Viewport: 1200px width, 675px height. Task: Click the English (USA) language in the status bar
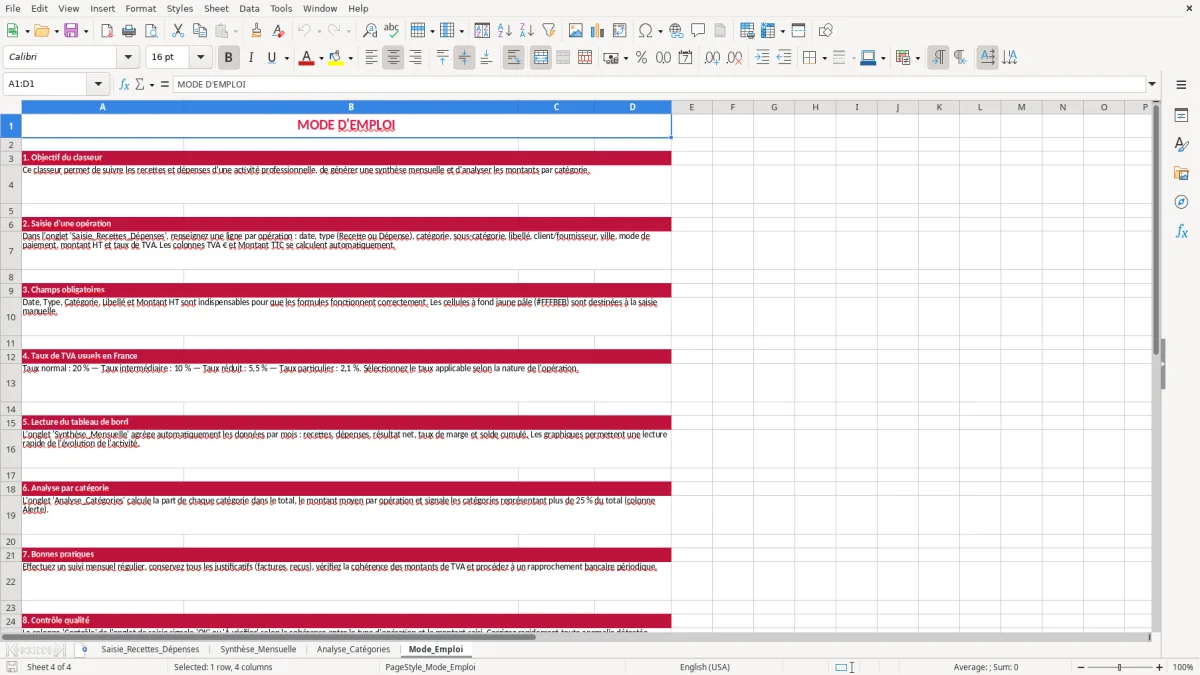704,667
